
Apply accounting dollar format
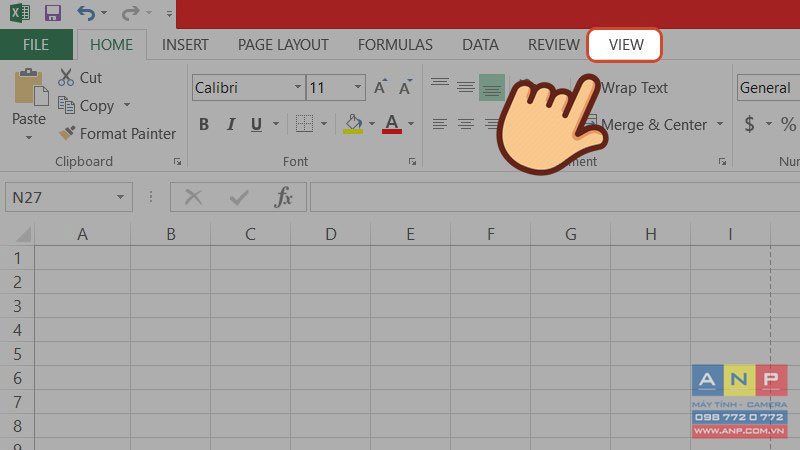(x=749, y=124)
